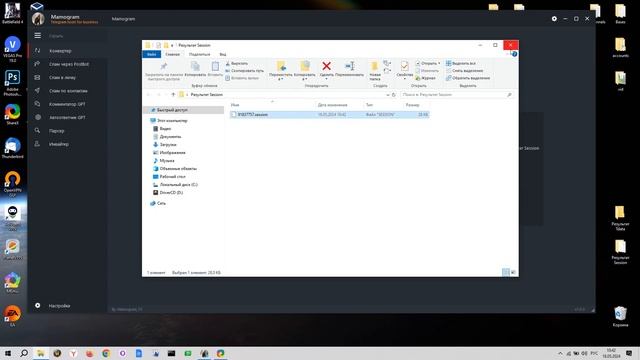640x360 pixels.
Task: Open Спам в личку in Mamogram
Action: 62,78
